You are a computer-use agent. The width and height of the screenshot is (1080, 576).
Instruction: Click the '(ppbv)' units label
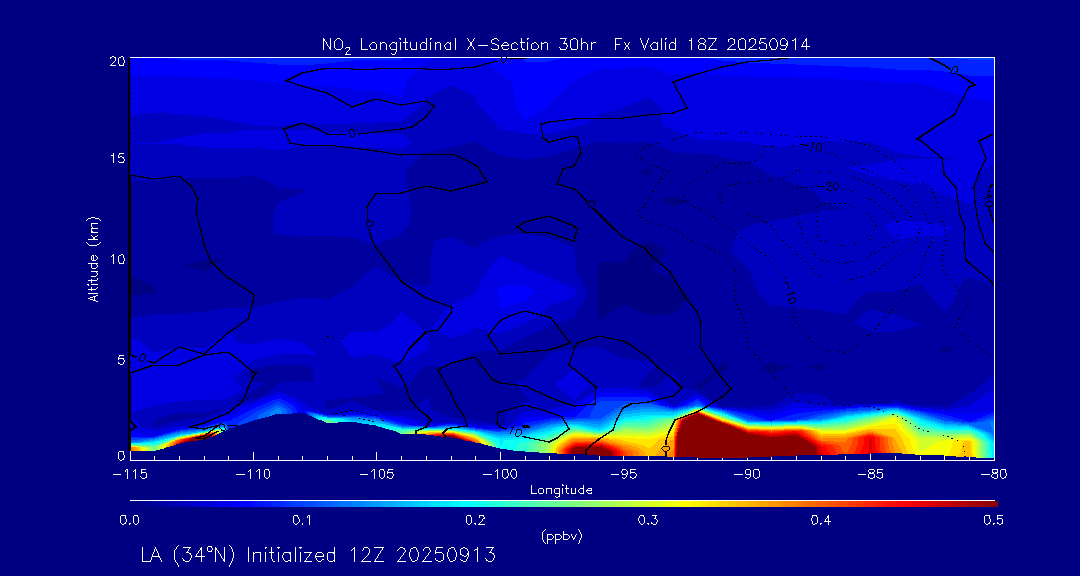pyautogui.click(x=562, y=537)
